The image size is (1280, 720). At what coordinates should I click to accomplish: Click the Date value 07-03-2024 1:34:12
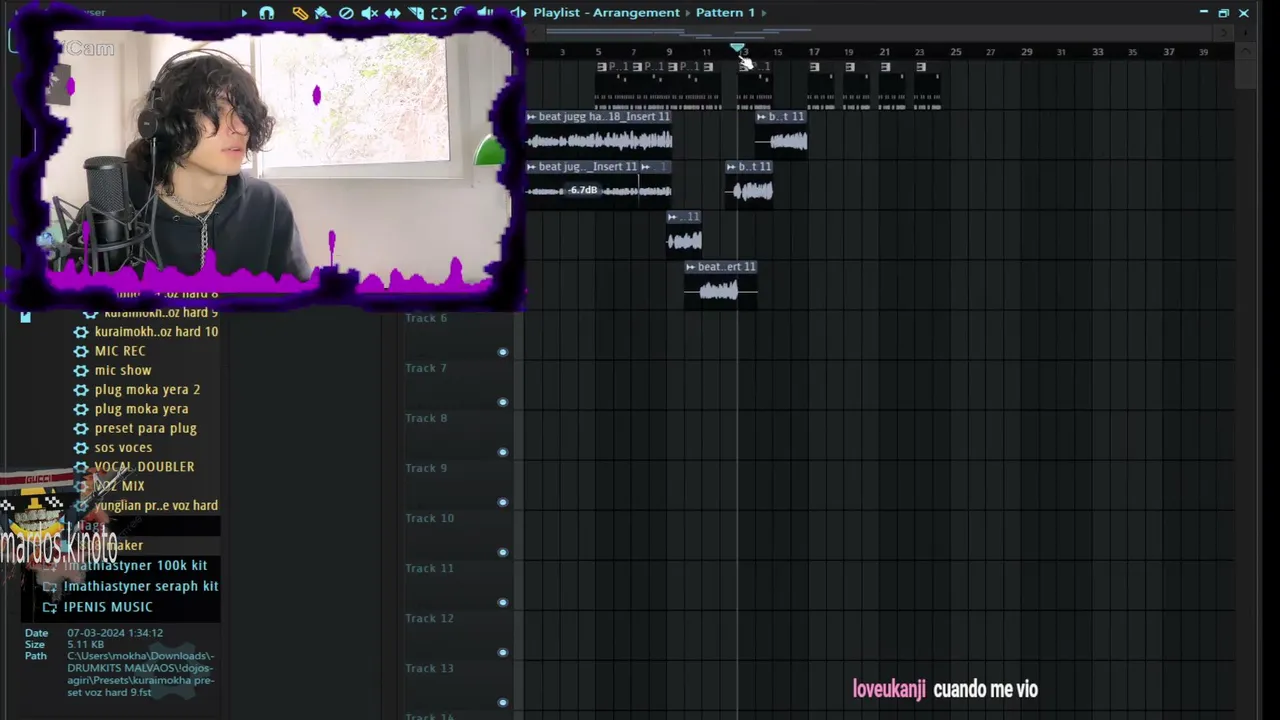[x=115, y=633]
